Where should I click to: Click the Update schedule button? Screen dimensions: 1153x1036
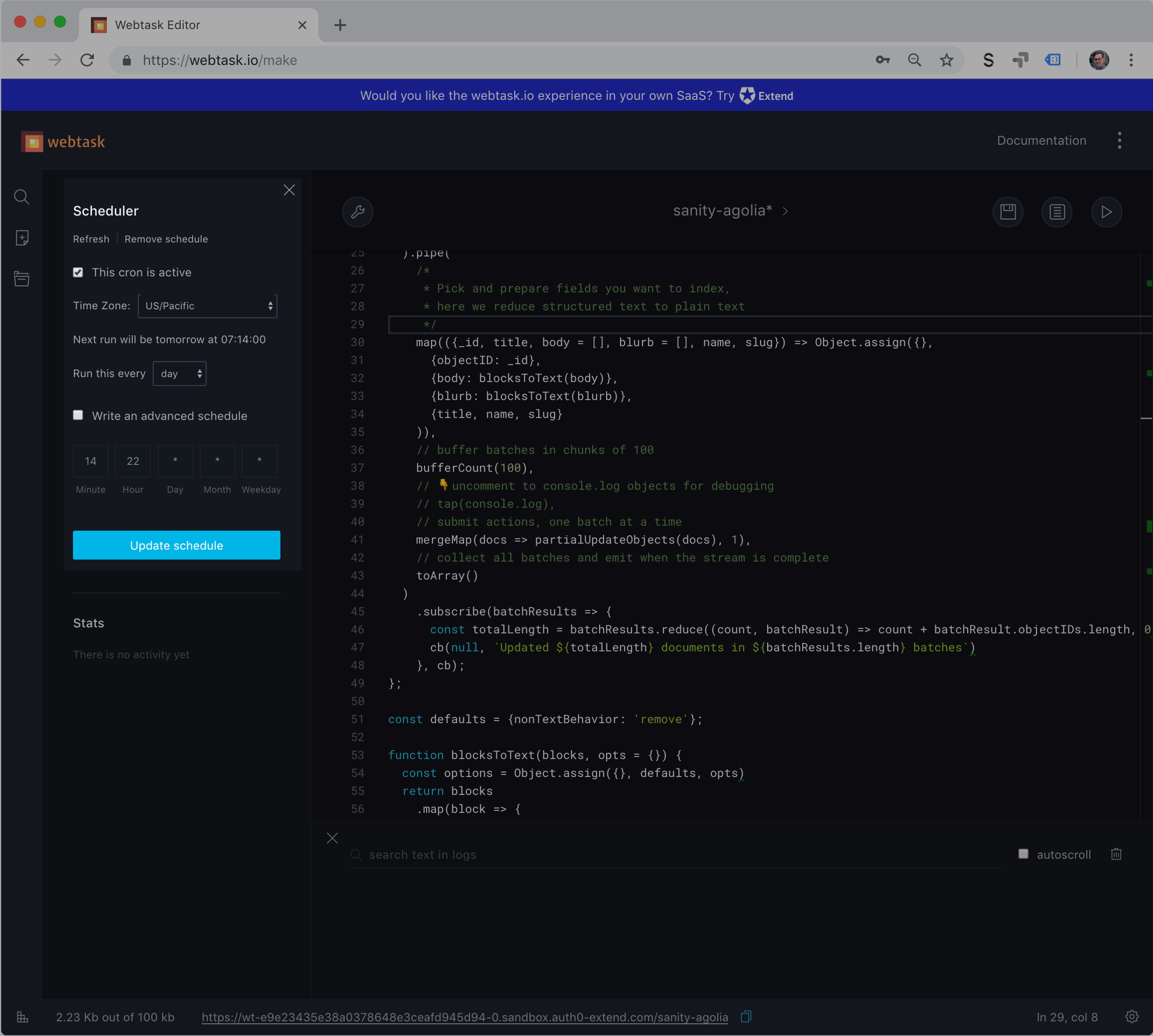177,545
